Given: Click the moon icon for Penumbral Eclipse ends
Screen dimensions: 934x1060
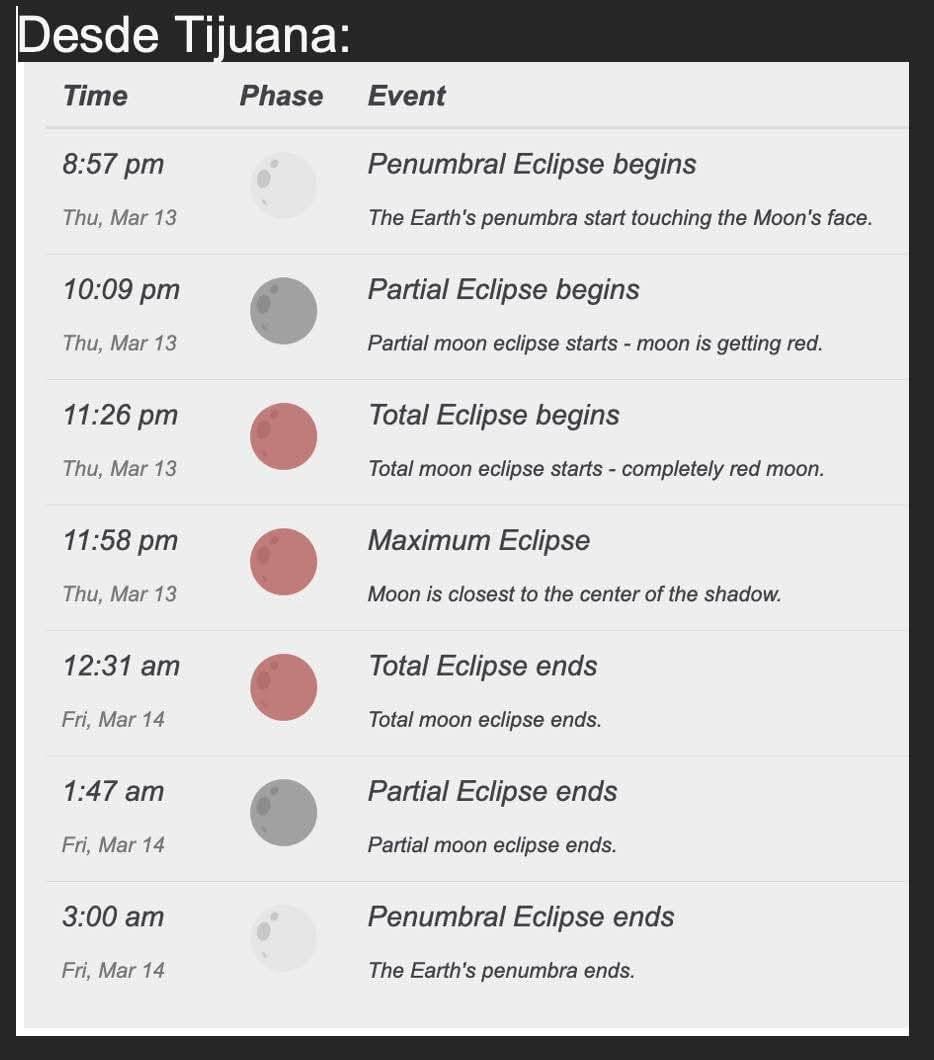Looking at the screenshot, I should click(x=283, y=938).
